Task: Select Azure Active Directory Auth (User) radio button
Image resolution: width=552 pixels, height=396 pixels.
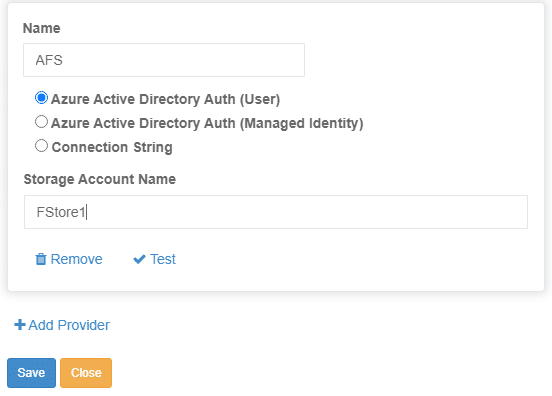Action: (x=41, y=98)
